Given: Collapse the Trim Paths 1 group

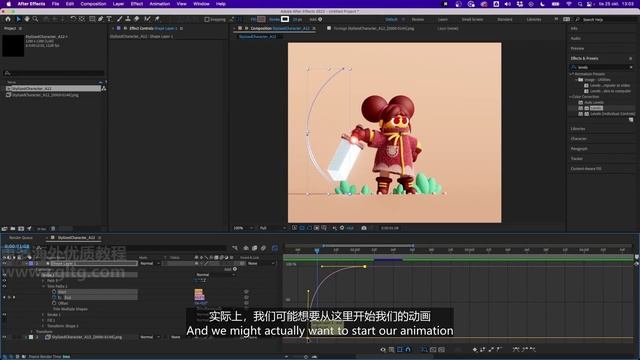Looking at the screenshot, I should point(44,287).
